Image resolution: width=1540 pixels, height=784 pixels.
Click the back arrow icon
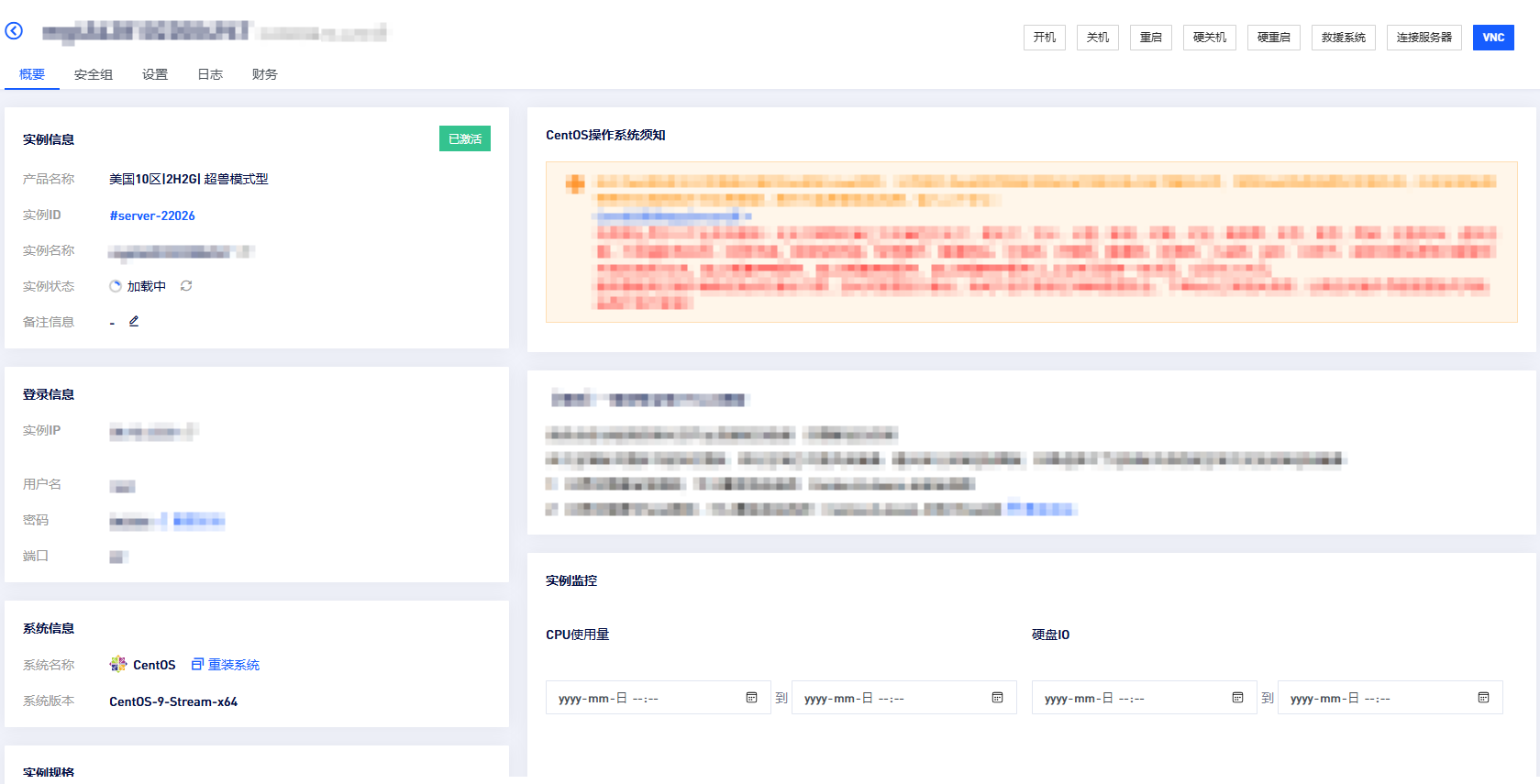(x=14, y=31)
